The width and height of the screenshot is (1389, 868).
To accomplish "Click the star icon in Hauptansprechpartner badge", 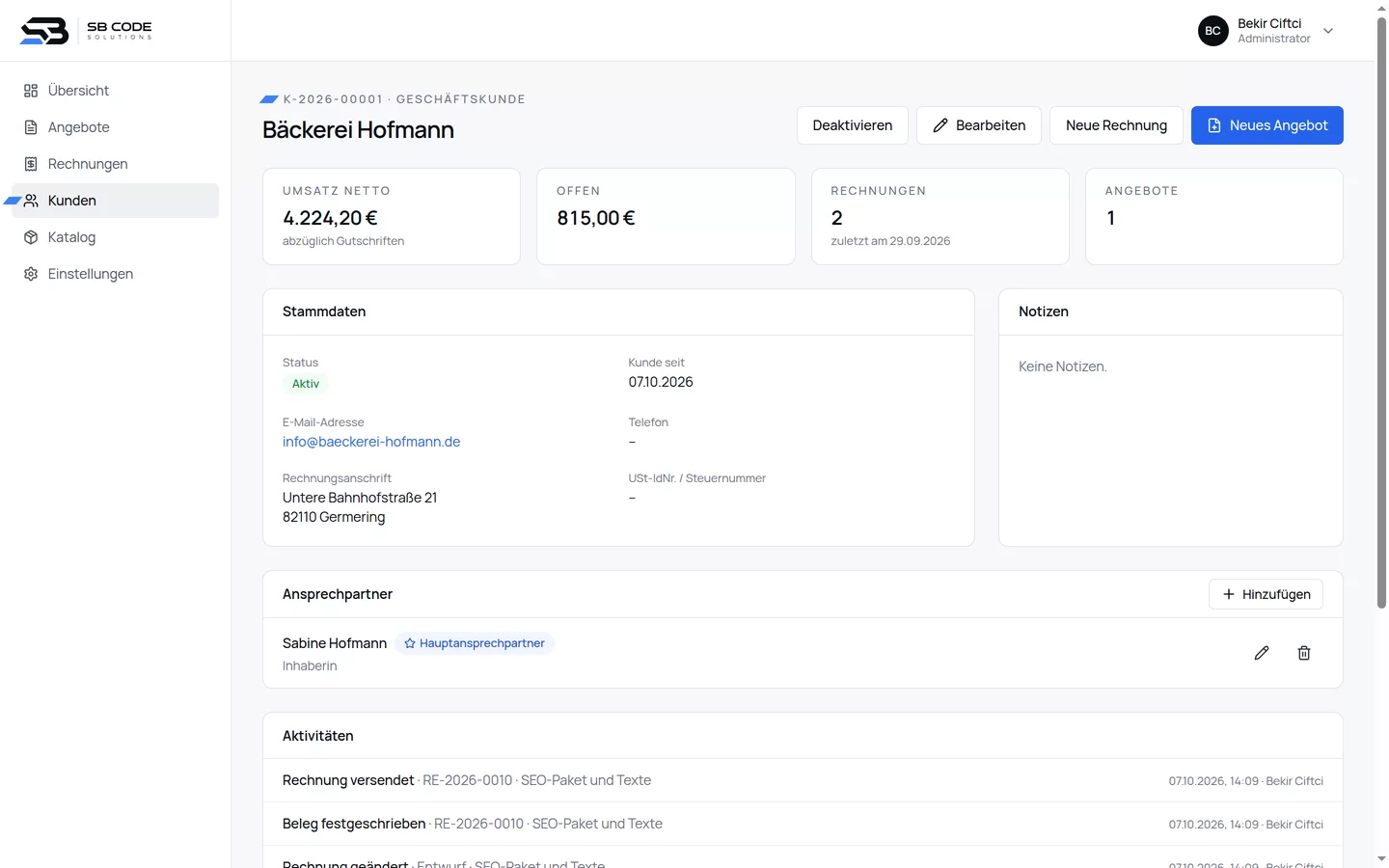I will [410, 643].
